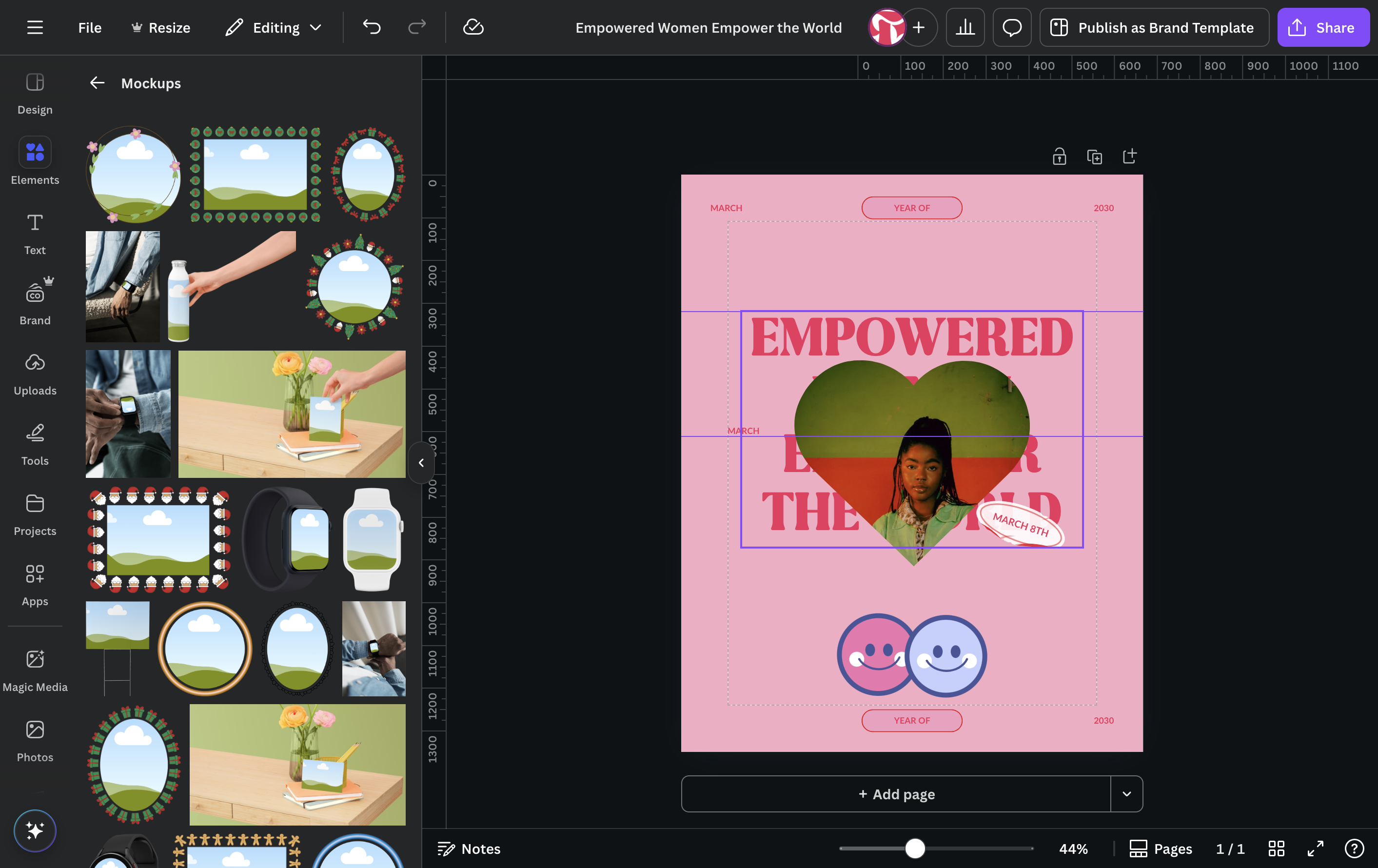1378x868 pixels.
Task: Add a new page icon above canvas
Action: [x=1129, y=156]
